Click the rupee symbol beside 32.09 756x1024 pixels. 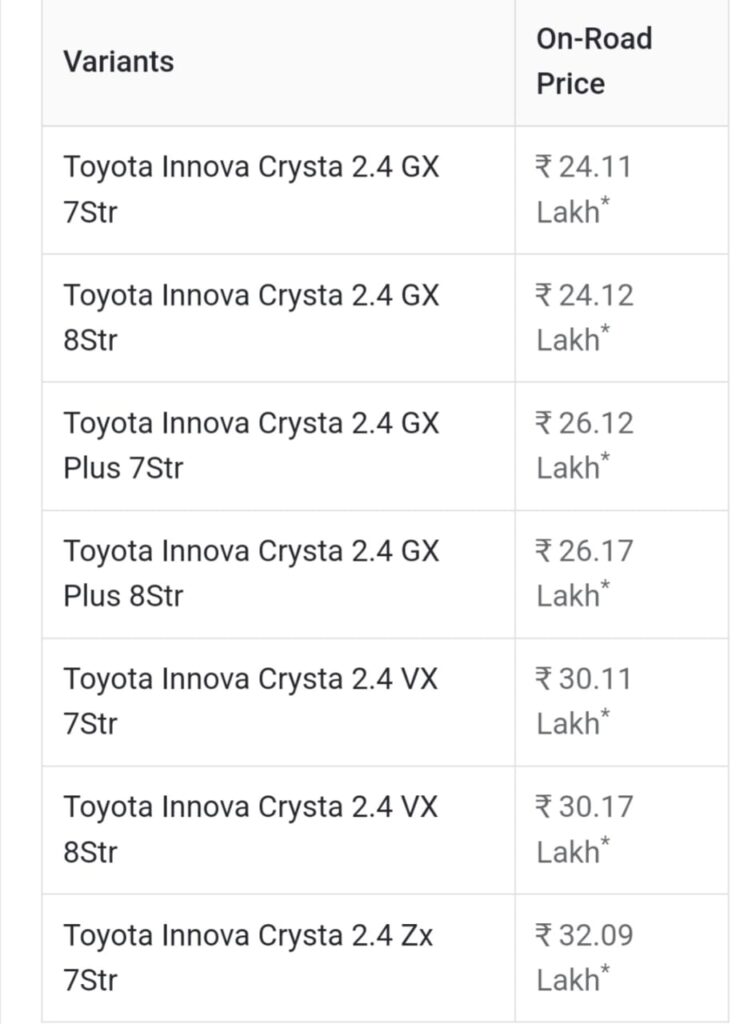545,935
